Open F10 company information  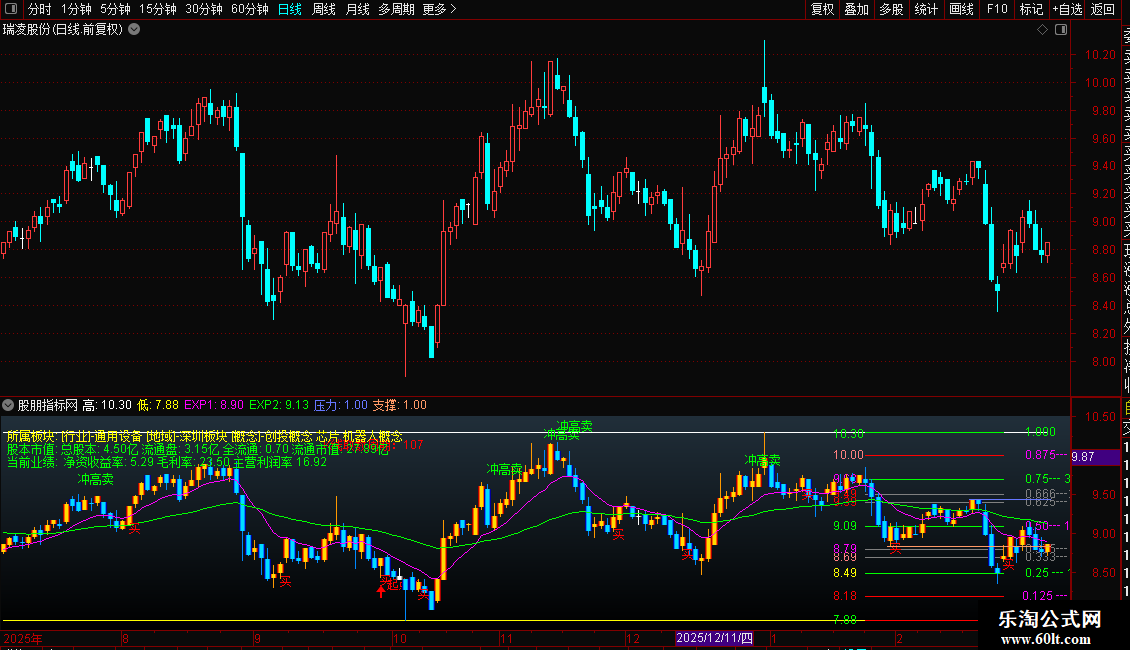(997, 9)
